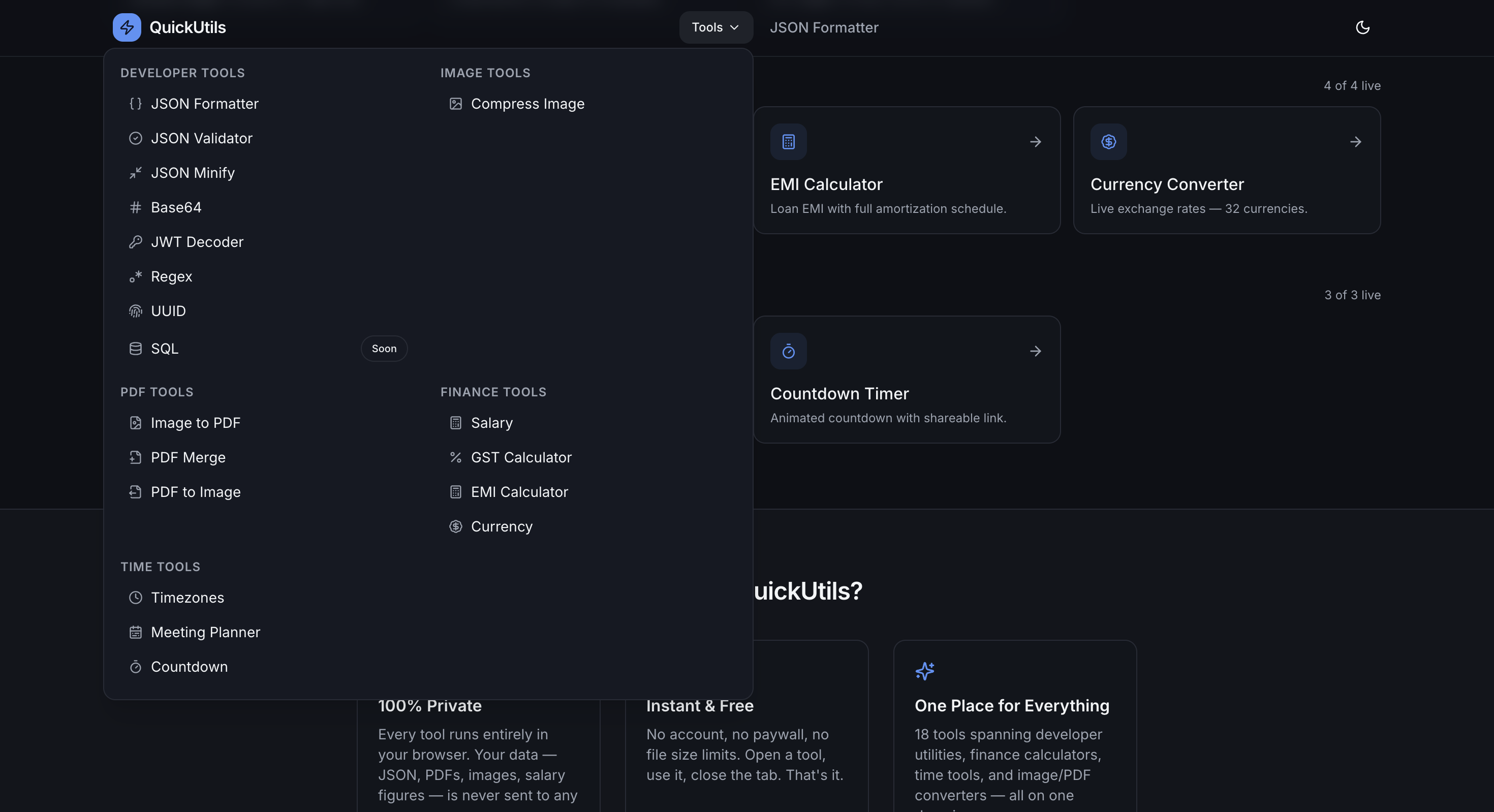Select JSON Validator from the menu
This screenshot has width=1494, height=812.
[267, 138]
